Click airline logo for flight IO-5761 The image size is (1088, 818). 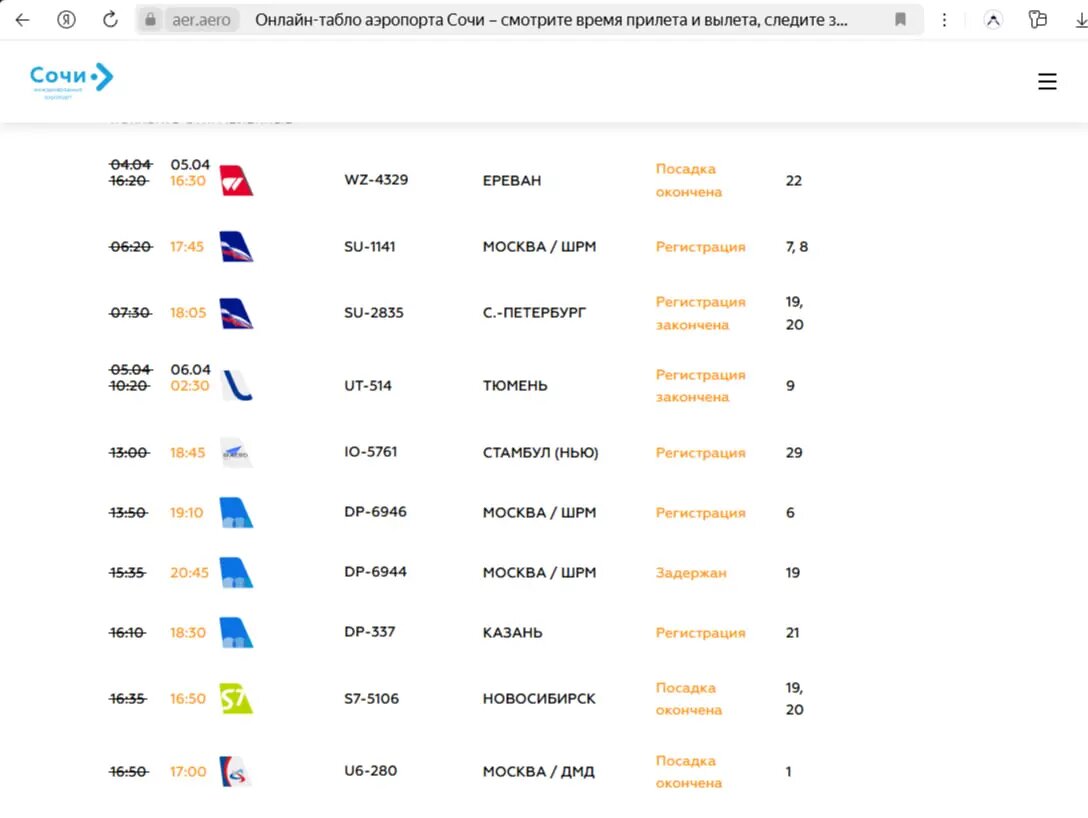click(236, 452)
